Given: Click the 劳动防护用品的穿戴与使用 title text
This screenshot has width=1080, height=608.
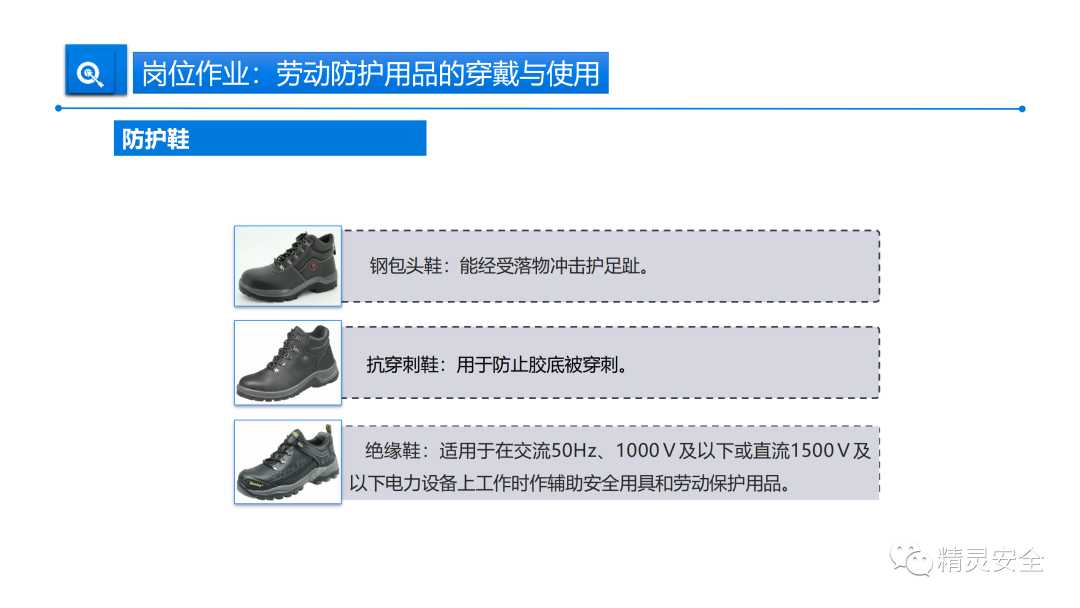Looking at the screenshot, I should (438, 74).
